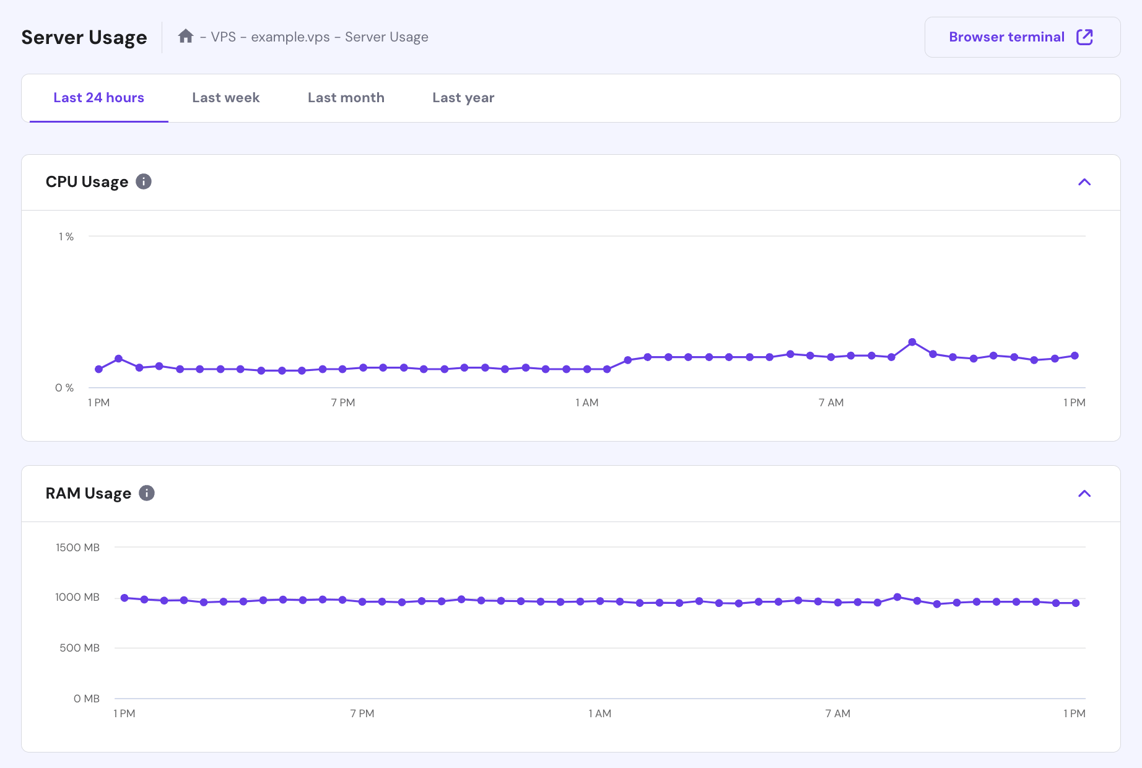Collapse the CPU Usage panel chevron

point(1084,182)
